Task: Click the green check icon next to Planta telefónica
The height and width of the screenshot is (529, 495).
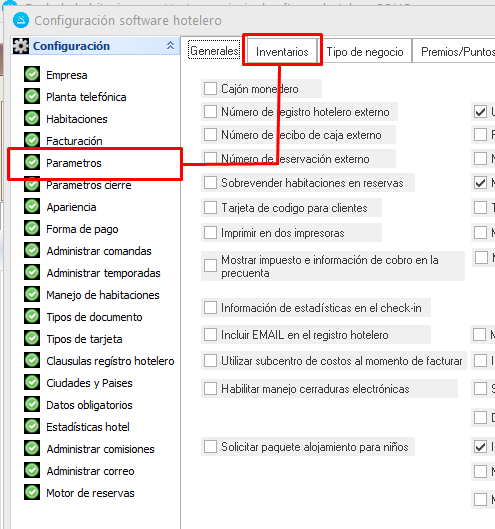Action: [32, 96]
